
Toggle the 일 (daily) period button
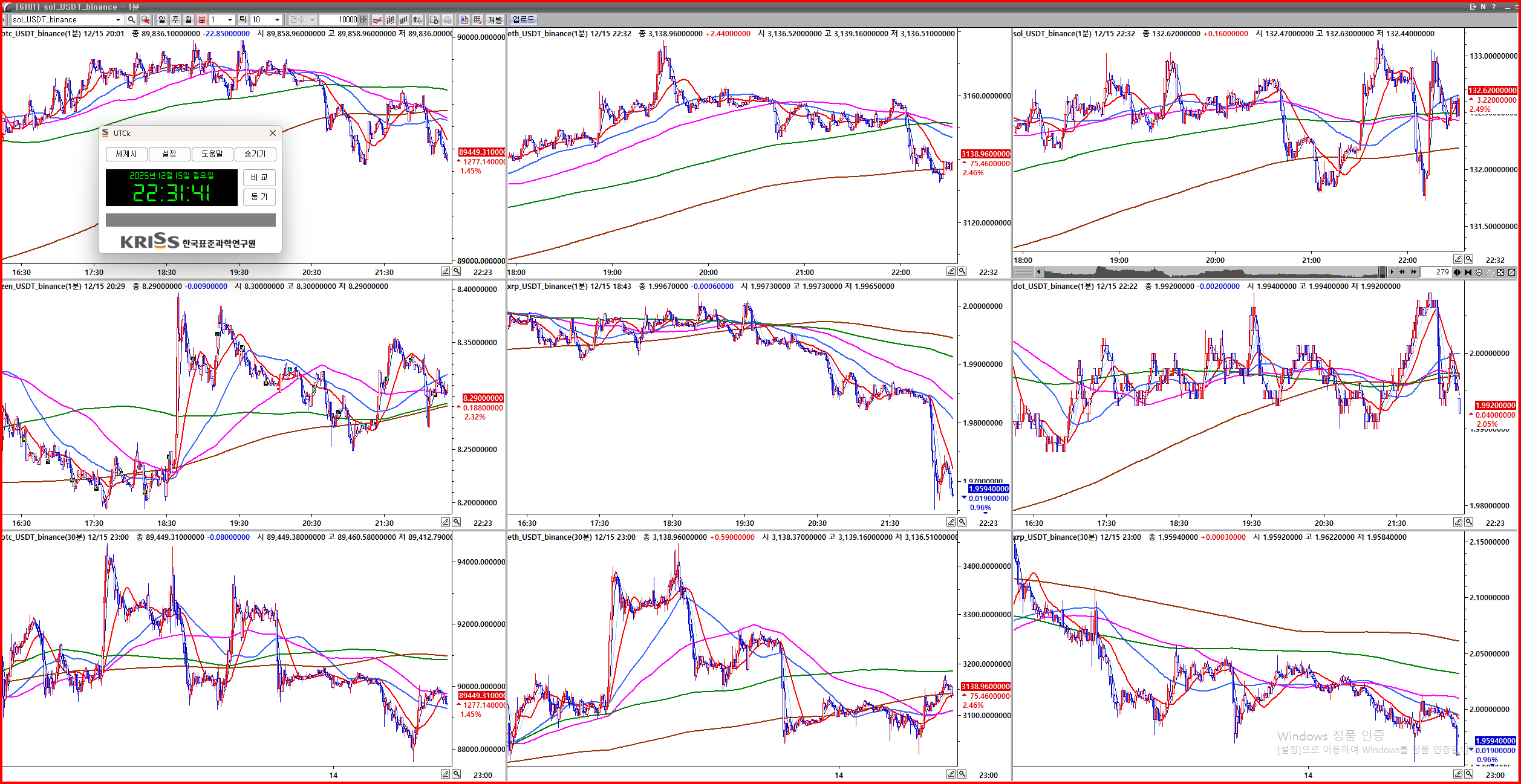[161, 20]
